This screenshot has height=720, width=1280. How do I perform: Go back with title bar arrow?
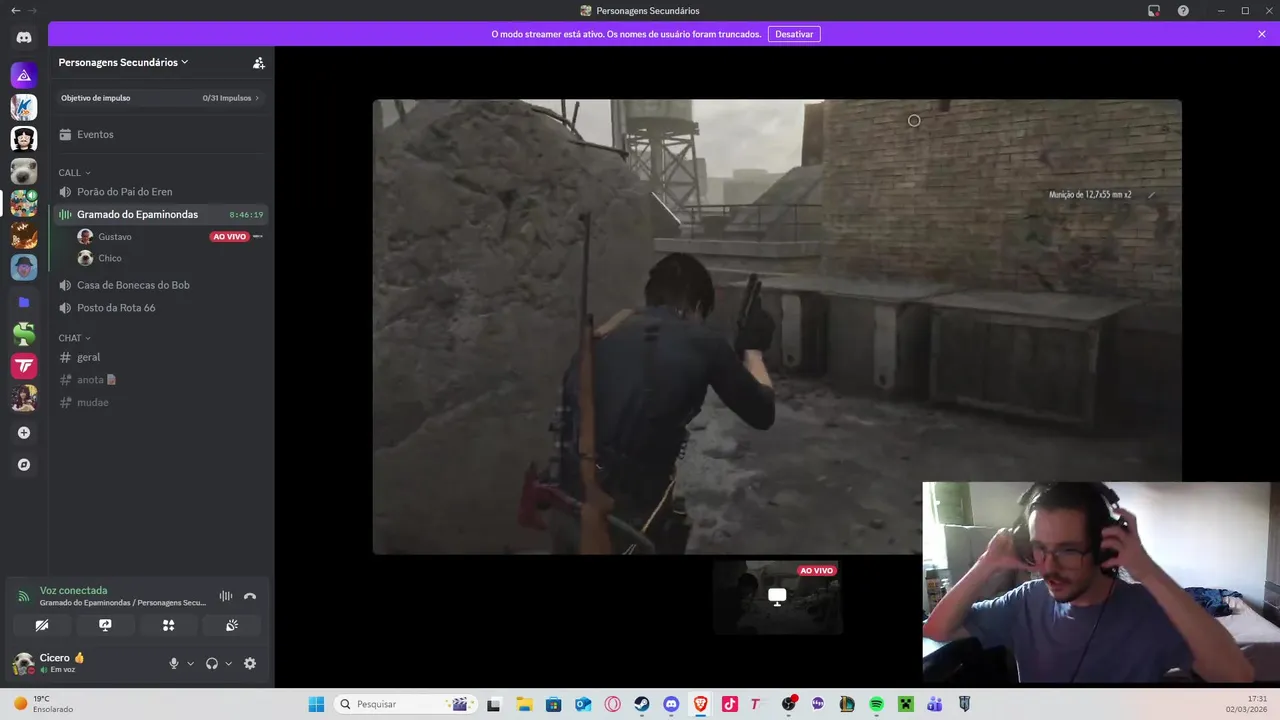(x=15, y=11)
